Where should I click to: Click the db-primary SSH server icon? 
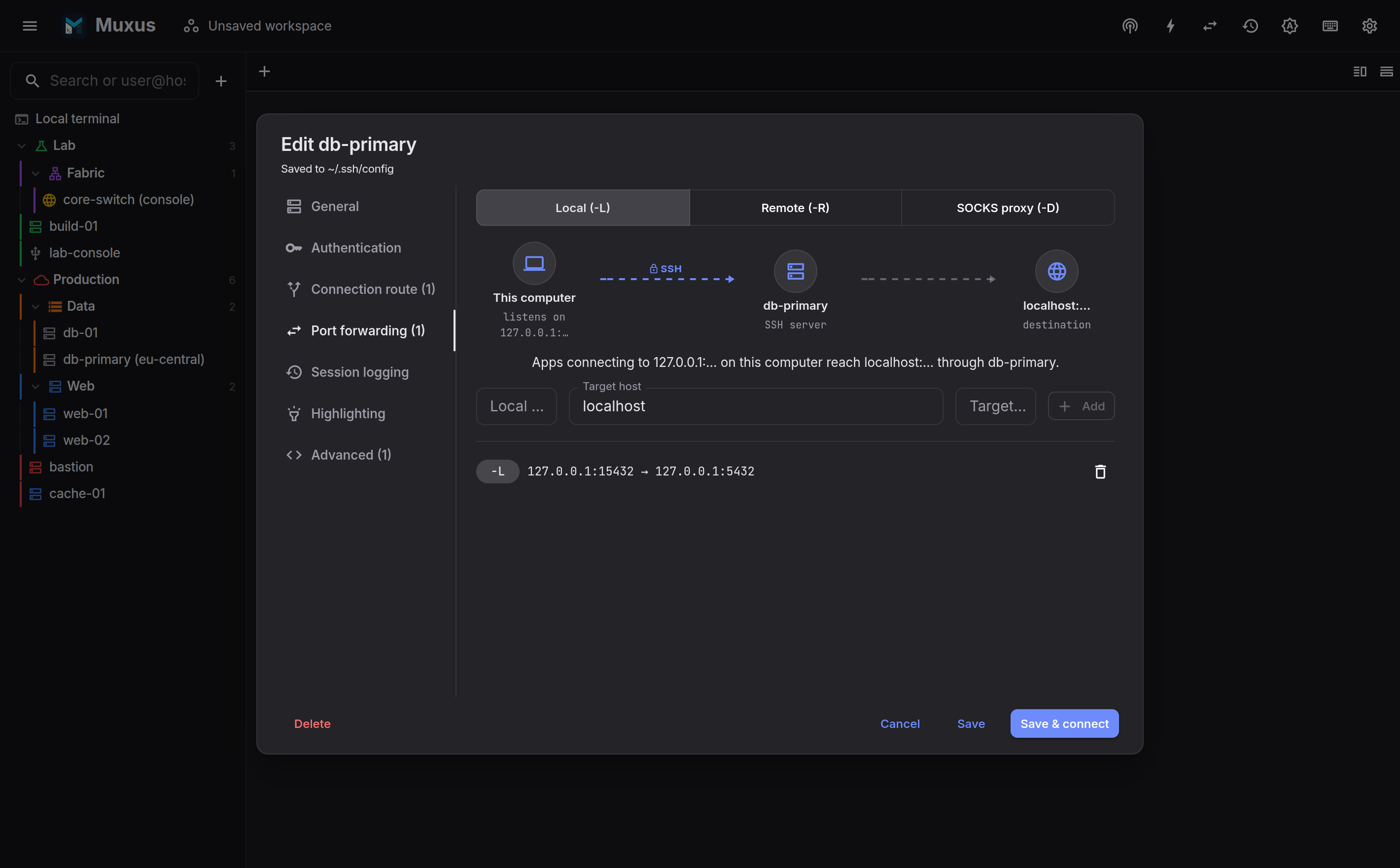pos(795,271)
